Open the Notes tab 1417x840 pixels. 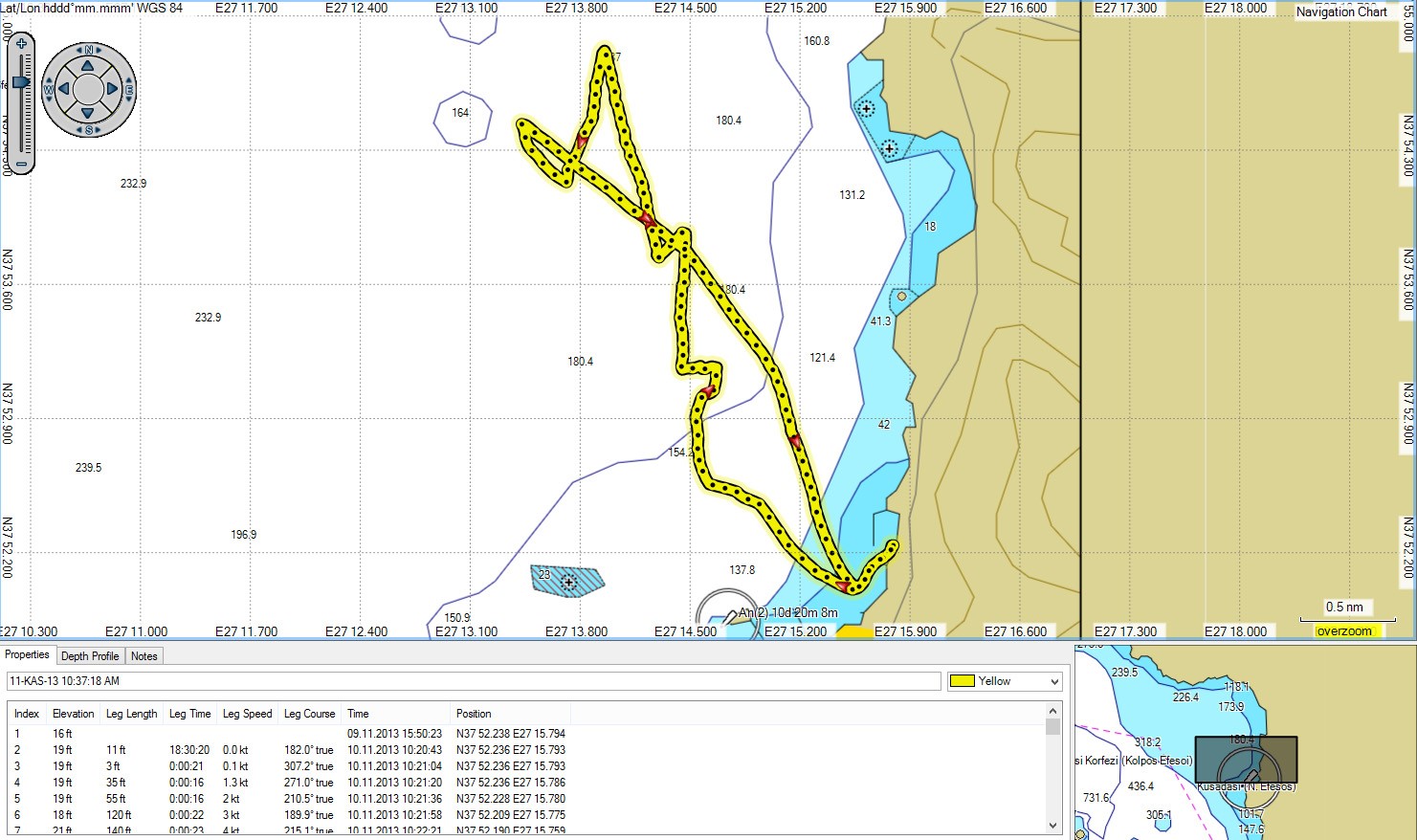pos(144,656)
